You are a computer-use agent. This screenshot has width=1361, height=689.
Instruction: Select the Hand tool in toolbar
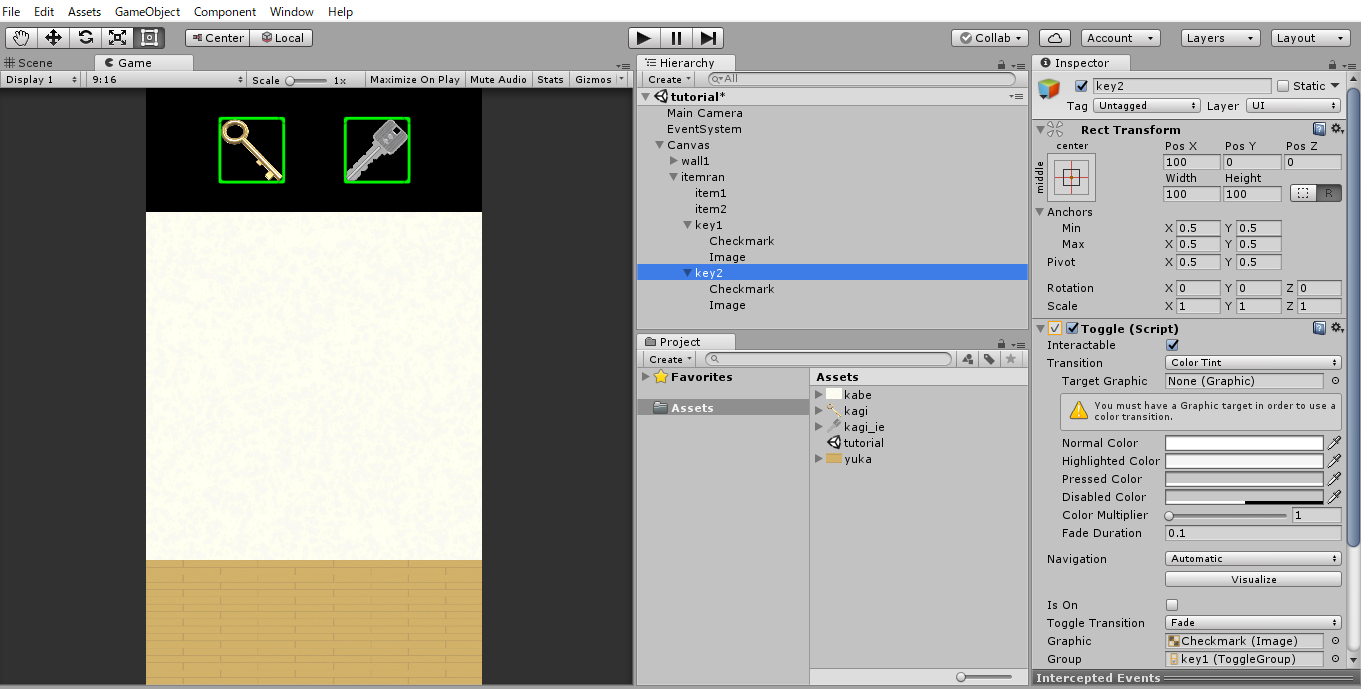coord(22,38)
